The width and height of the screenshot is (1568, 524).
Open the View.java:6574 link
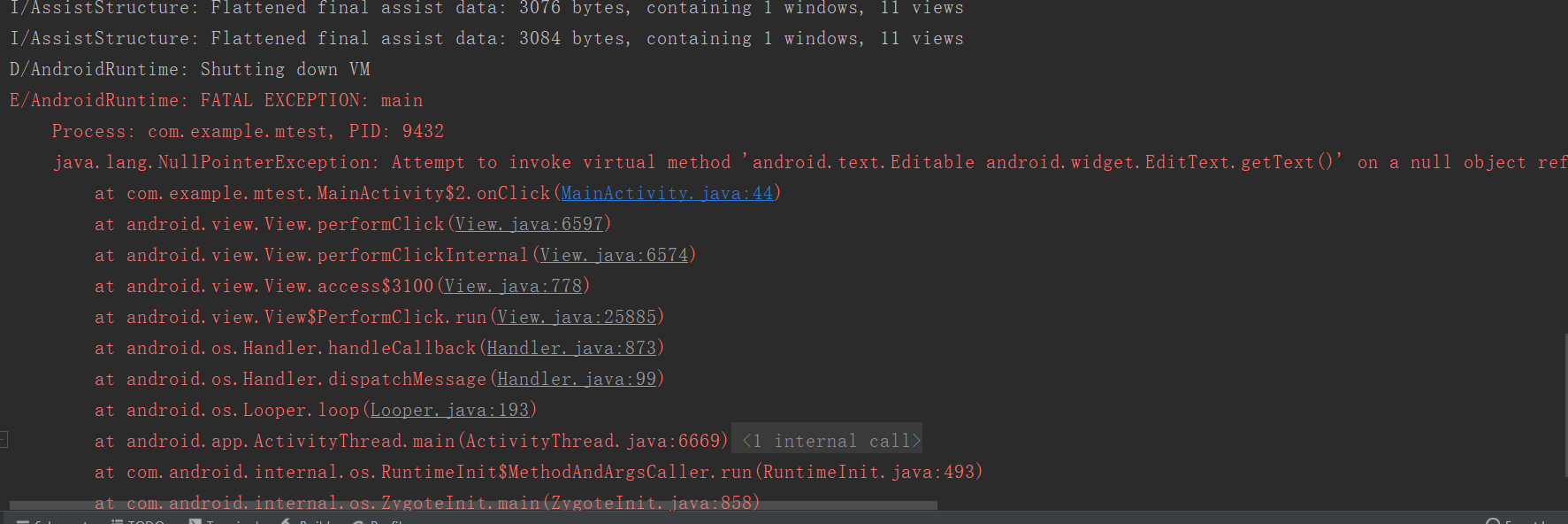click(614, 255)
